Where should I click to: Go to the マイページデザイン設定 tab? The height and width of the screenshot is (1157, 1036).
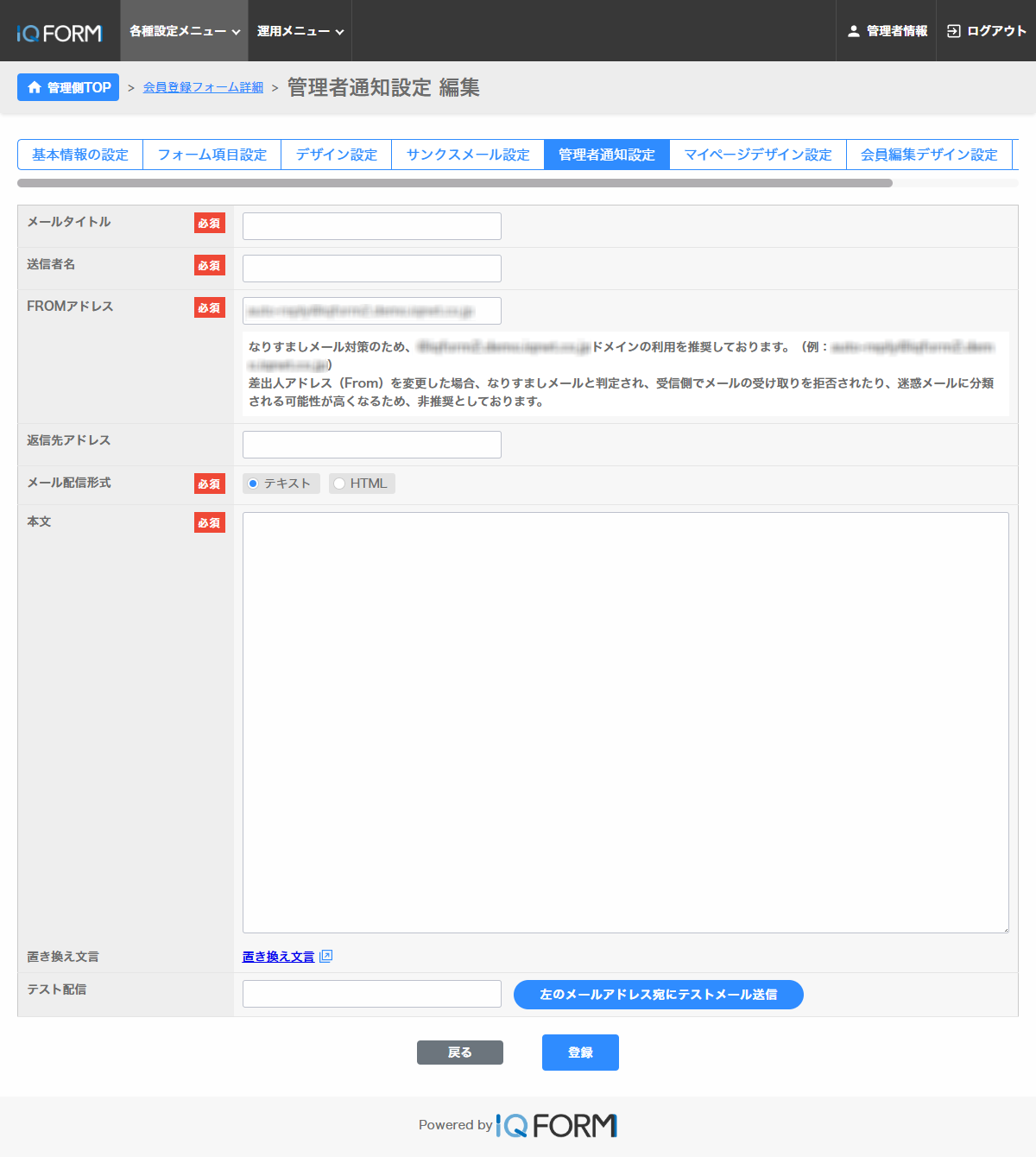click(x=757, y=155)
